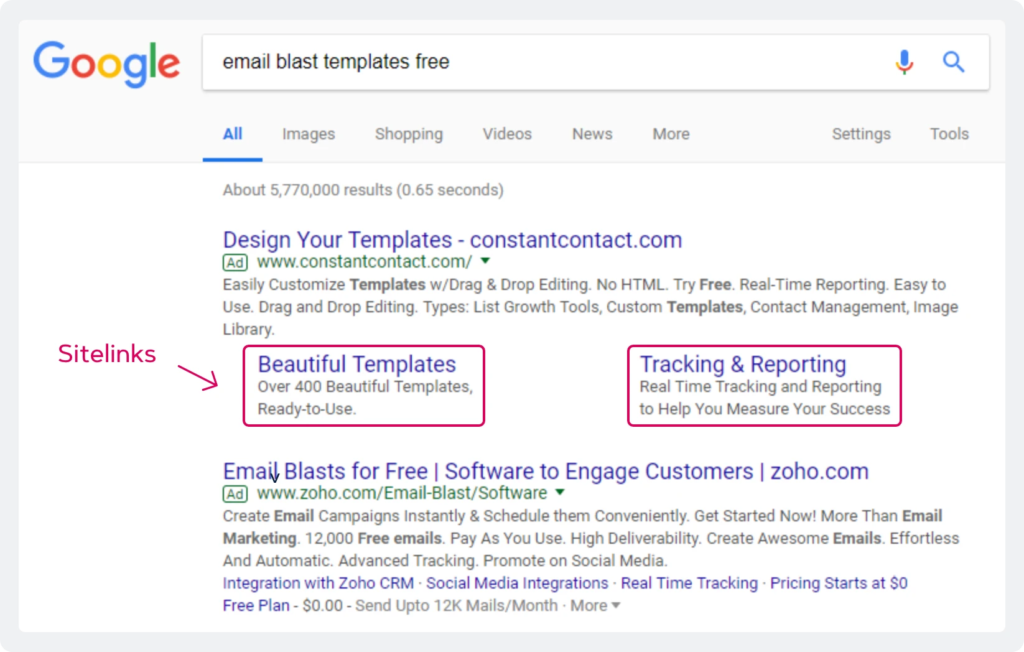1024x652 pixels.
Task: Open the More search categories dropdown
Action: click(x=670, y=134)
